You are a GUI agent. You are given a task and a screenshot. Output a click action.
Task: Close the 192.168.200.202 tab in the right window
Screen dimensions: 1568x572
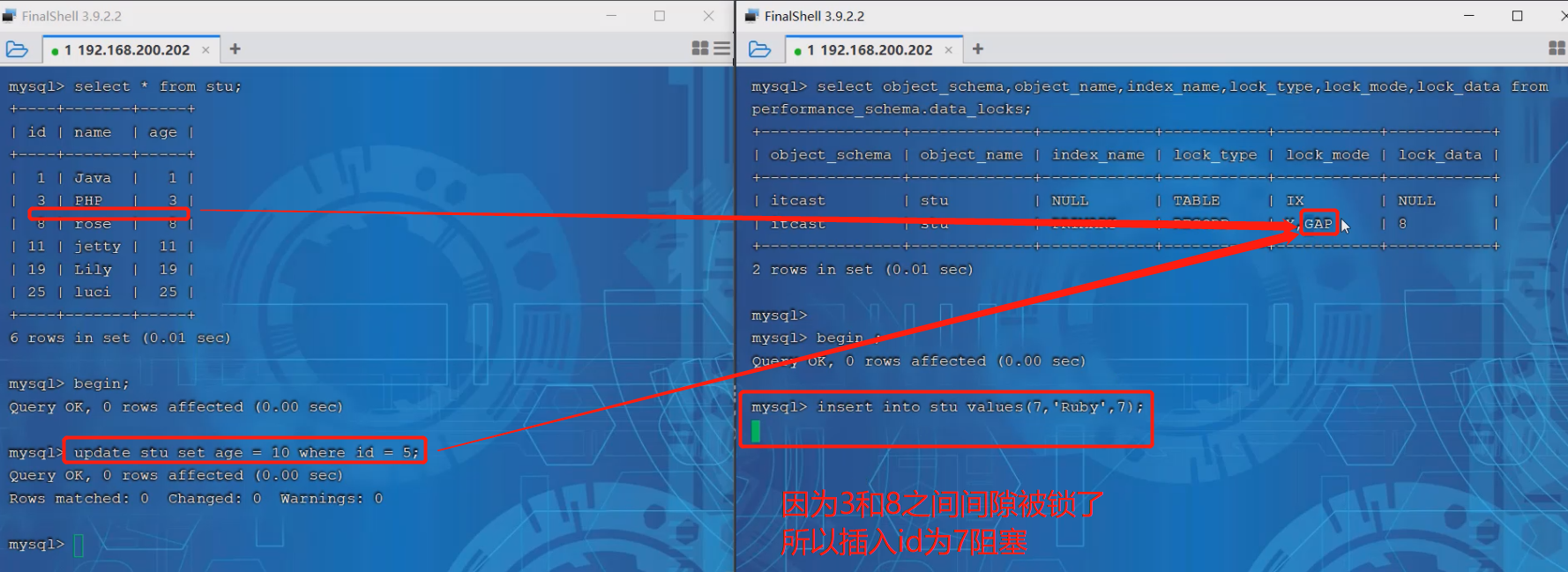pos(948,50)
